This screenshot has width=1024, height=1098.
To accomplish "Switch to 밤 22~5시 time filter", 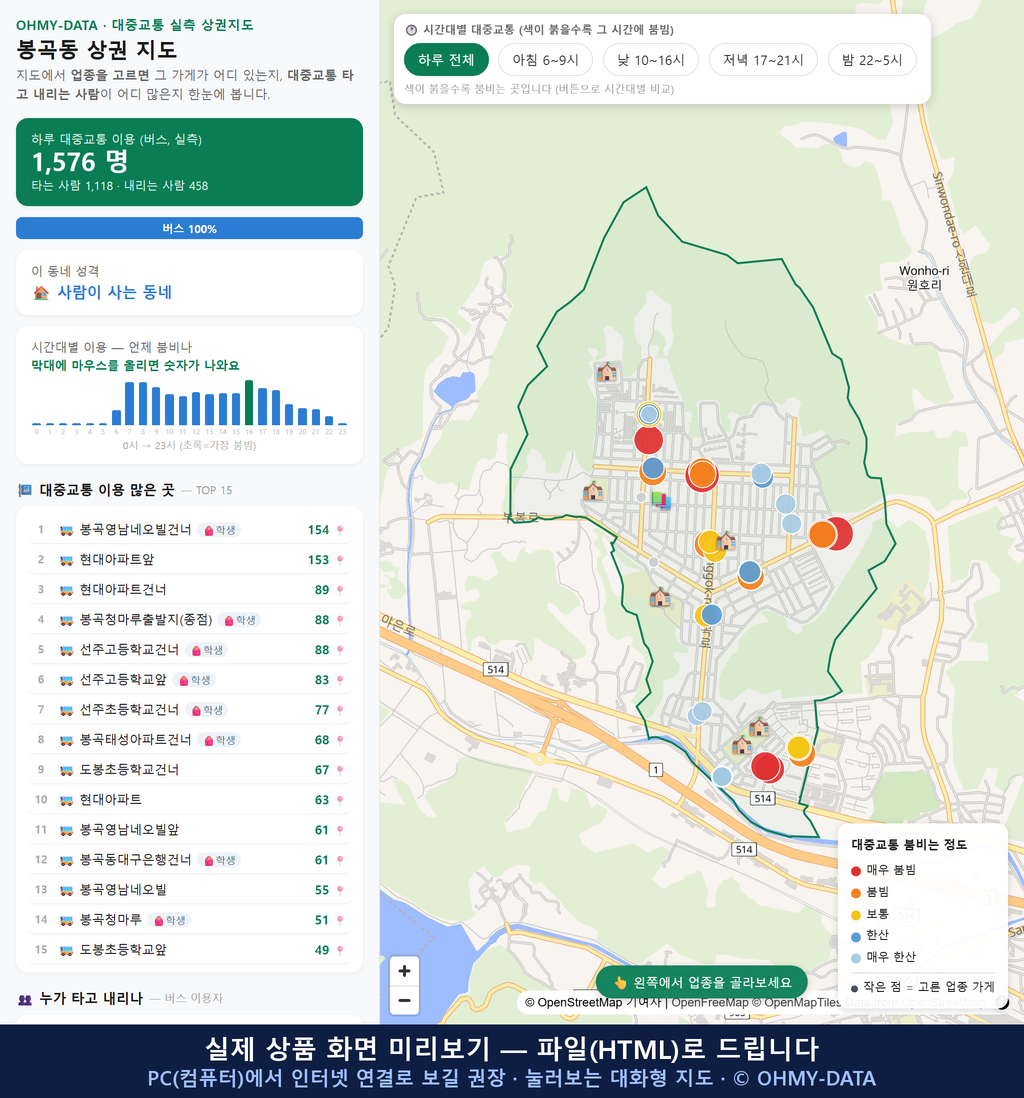I will pyautogui.click(x=871, y=60).
